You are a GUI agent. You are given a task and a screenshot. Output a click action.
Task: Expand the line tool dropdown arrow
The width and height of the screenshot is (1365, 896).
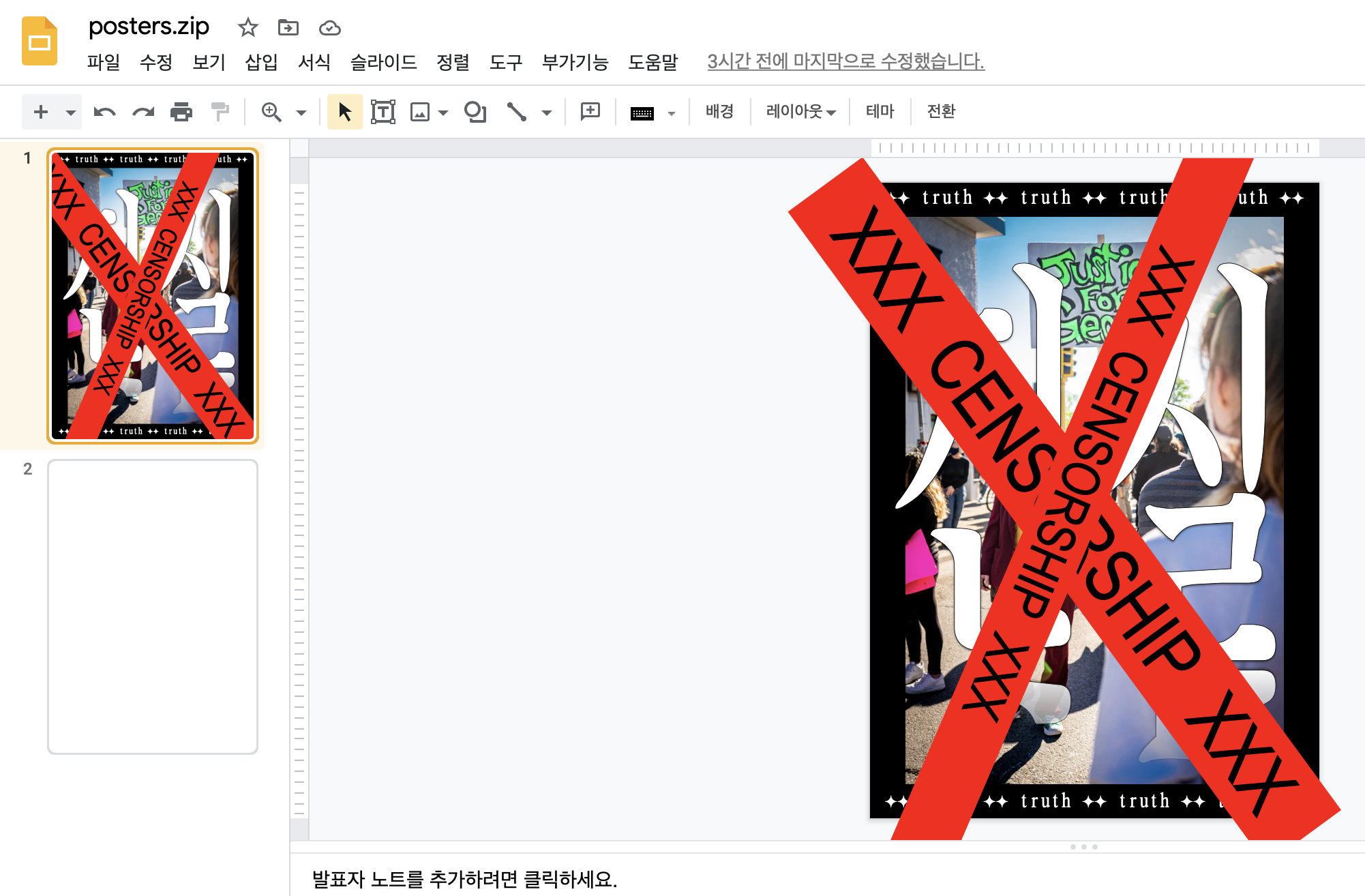coord(546,113)
